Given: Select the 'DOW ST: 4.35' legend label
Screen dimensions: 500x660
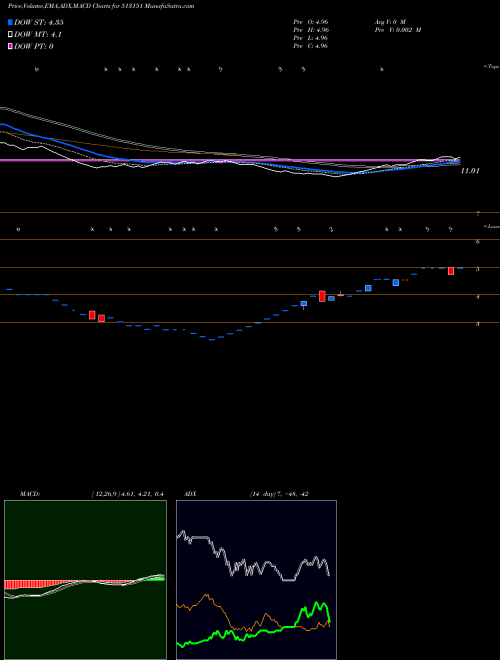Looking at the screenshot, I should (39, 22).
